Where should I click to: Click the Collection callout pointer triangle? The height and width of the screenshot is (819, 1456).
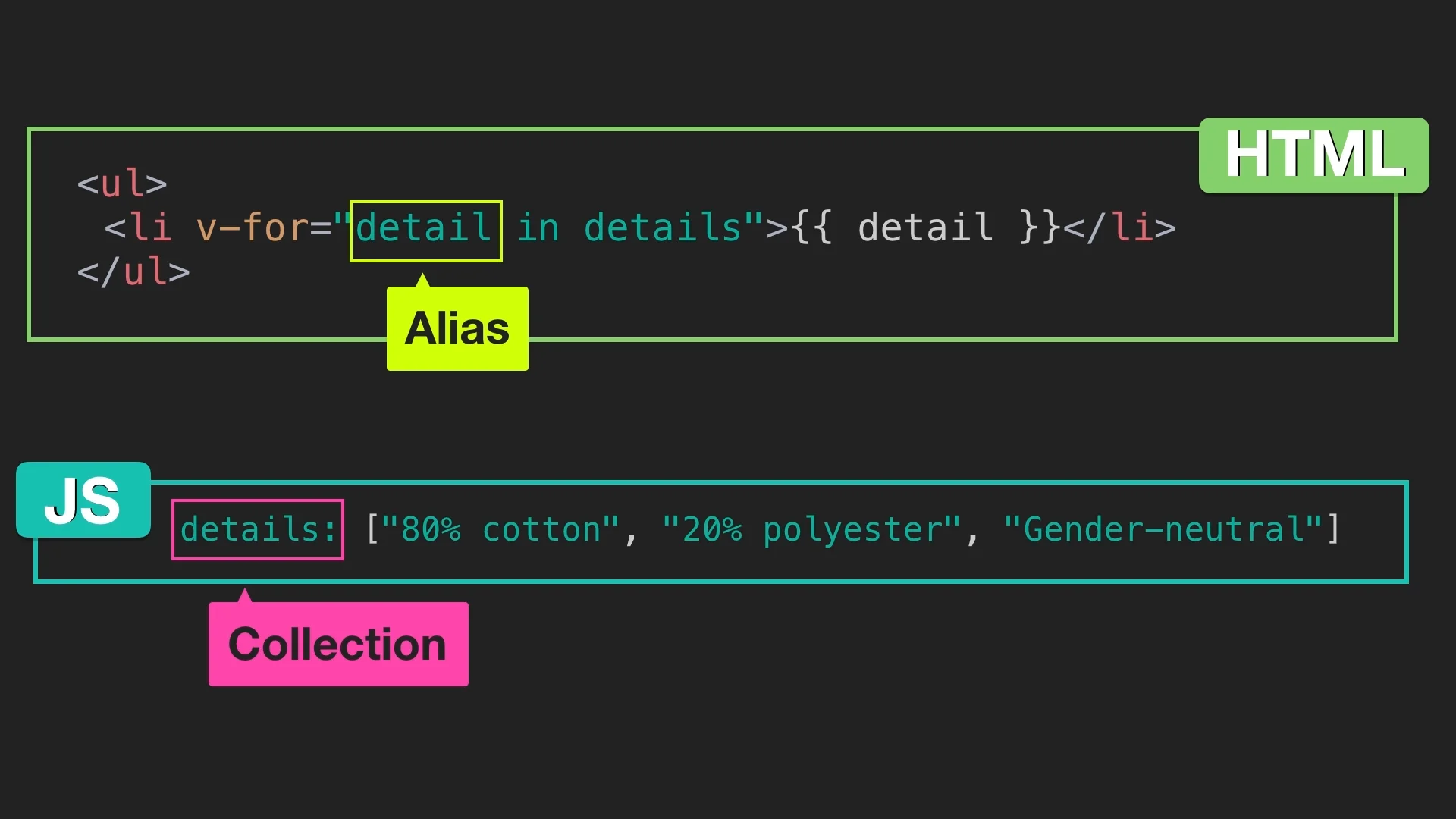pyautogui.click(x=244, y=595)
